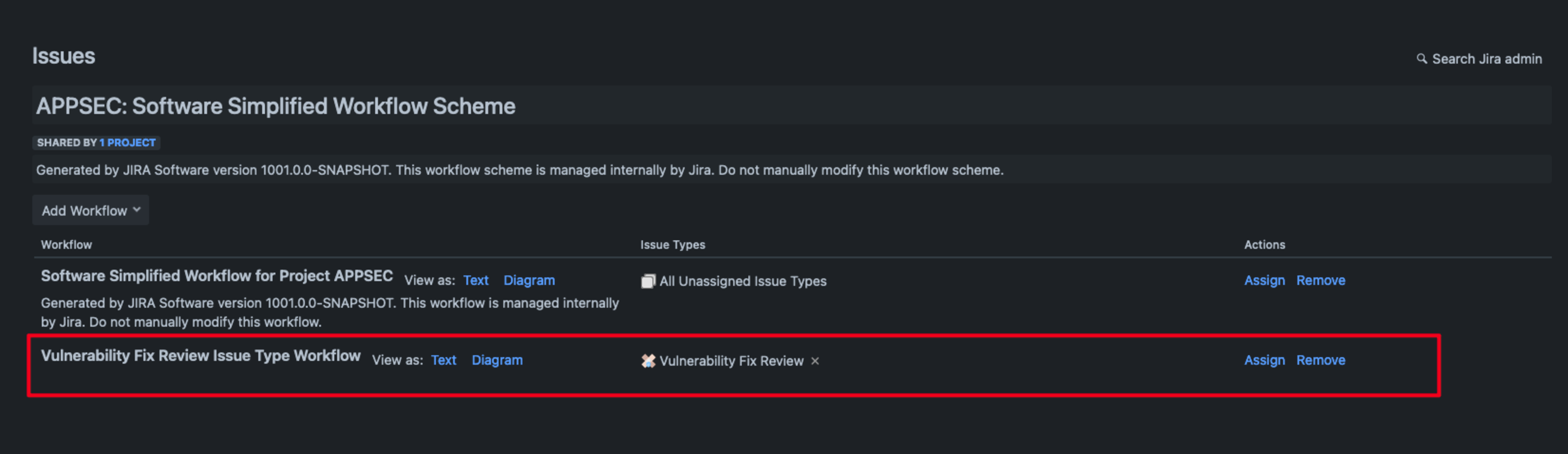The width and height of the screenshot is (1568, 454).
Task: Remove the Vulnerability Fix Review Issue Type Workflow
Action: click(x=1320, y=361)
